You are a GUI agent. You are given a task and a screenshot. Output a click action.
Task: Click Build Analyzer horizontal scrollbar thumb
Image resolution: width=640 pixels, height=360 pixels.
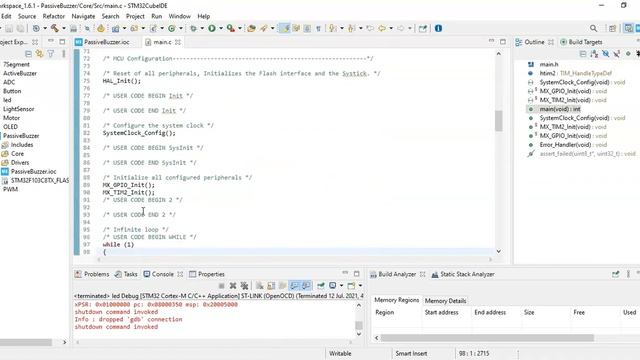tap(487, 338)
